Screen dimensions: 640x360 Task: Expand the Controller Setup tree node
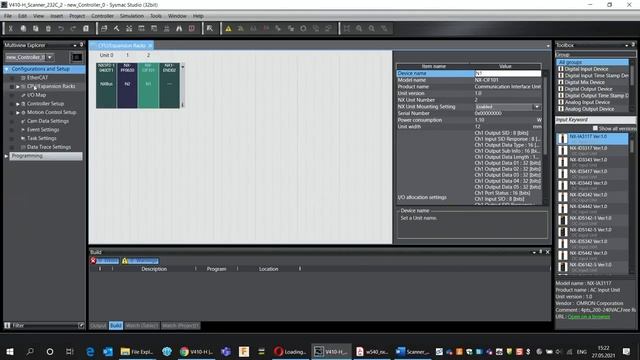click(x=18, y=104)
